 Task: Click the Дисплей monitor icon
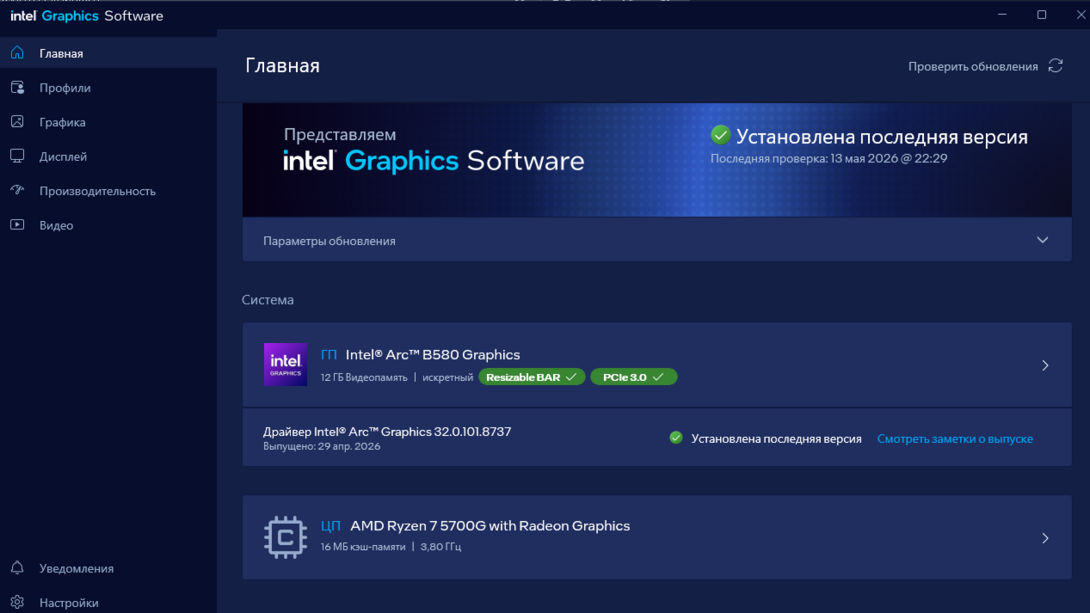(17, 156)
